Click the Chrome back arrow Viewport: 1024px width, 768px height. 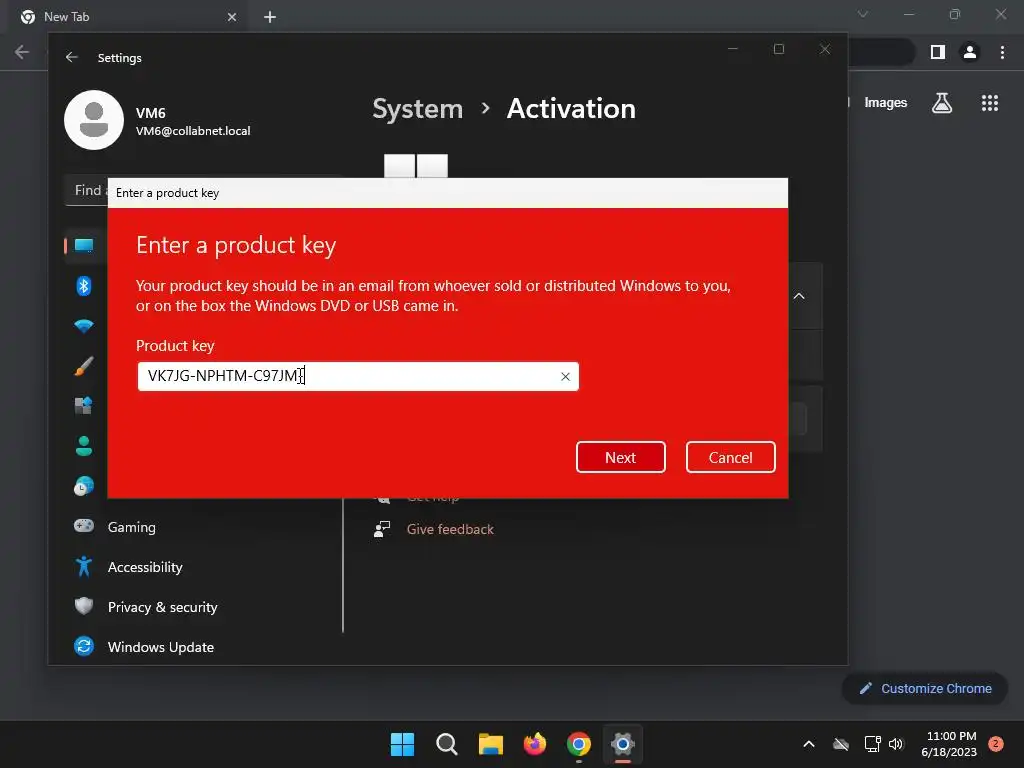click(x=22, y=52)
